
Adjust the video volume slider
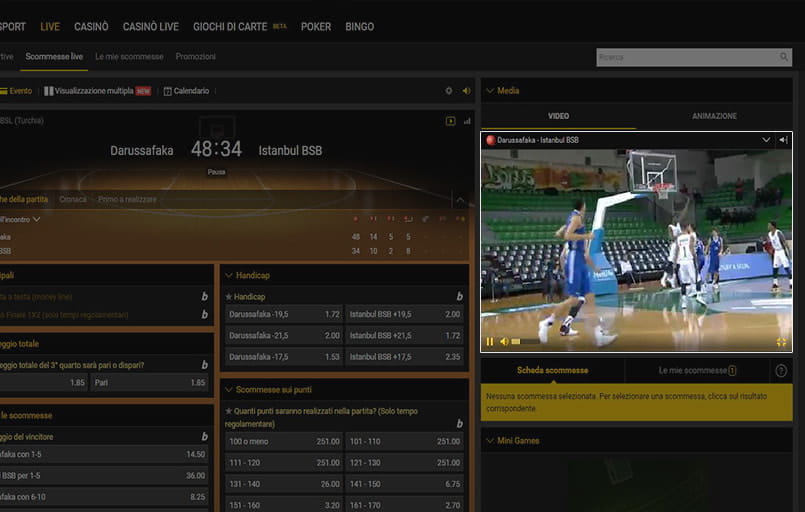coord(525,342)
